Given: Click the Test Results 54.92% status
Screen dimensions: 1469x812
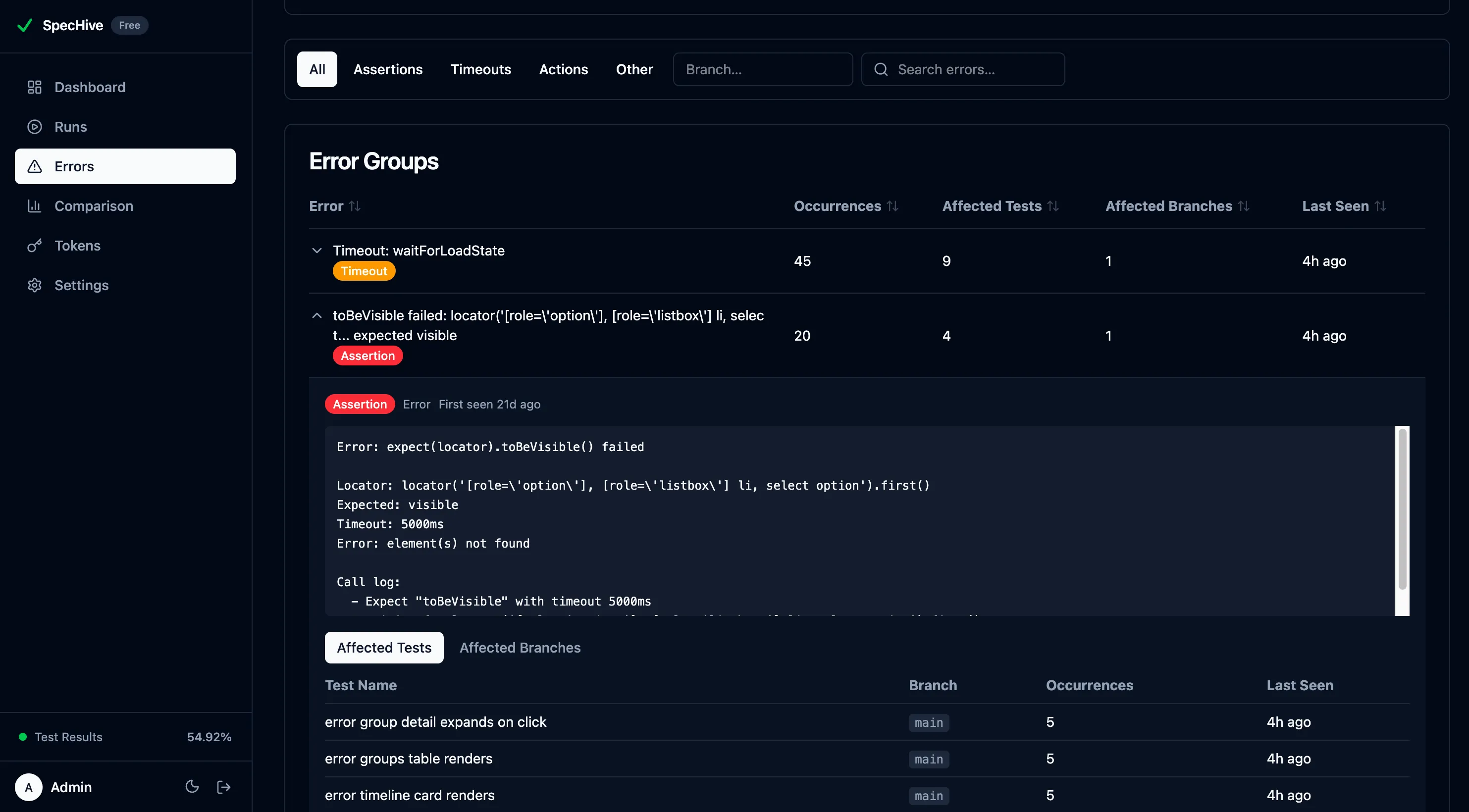Looking at the screenshot, I should coord(125,737).
